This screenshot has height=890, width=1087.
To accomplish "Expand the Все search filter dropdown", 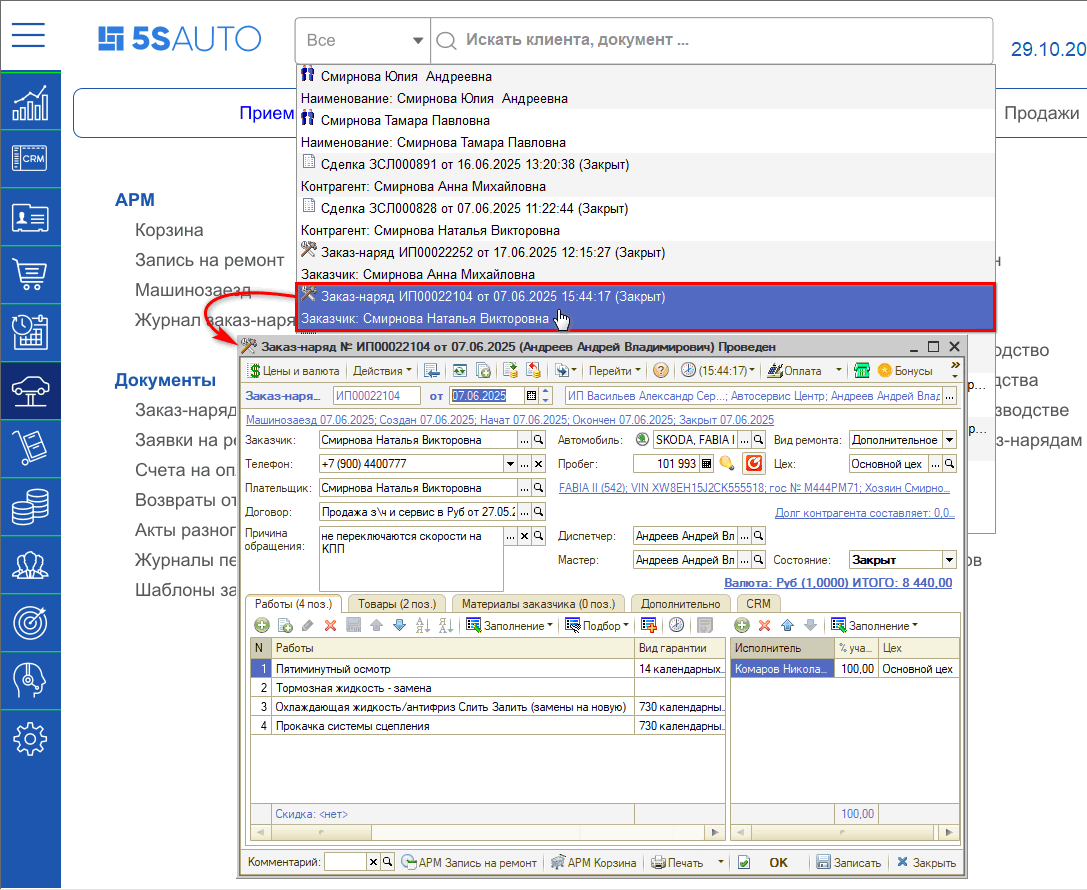I will pos(363,41).
